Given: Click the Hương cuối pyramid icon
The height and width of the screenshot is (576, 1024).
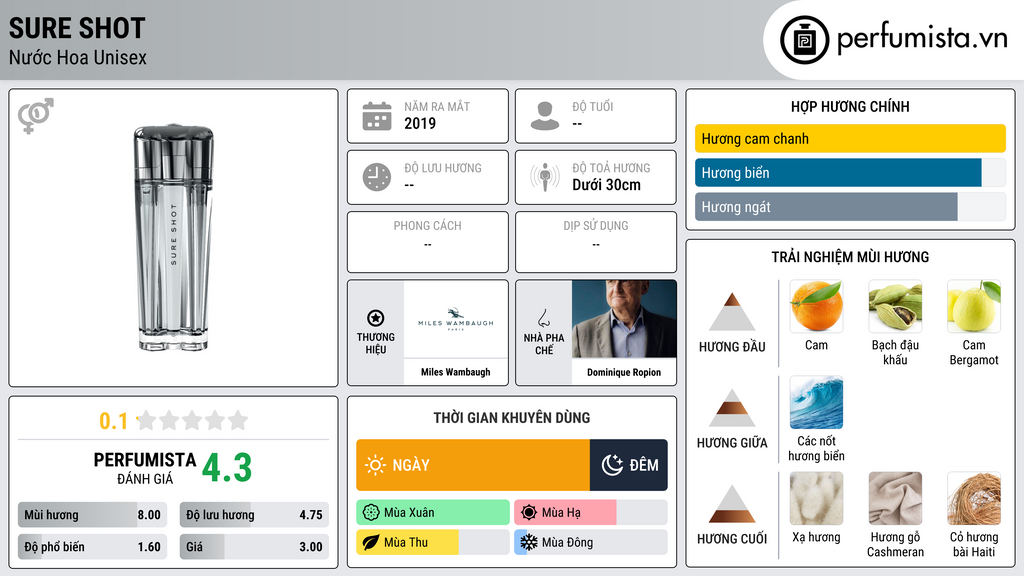Looking at the screenshot, I should tap(732, 504).
